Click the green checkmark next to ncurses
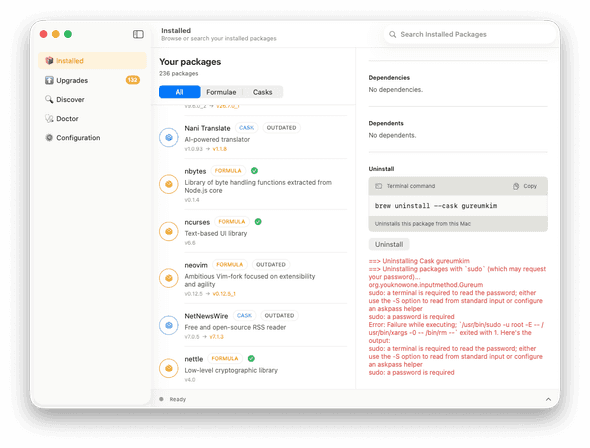This screenshot has width=590, height=448. pyautogui.click(x=258, y=222)
